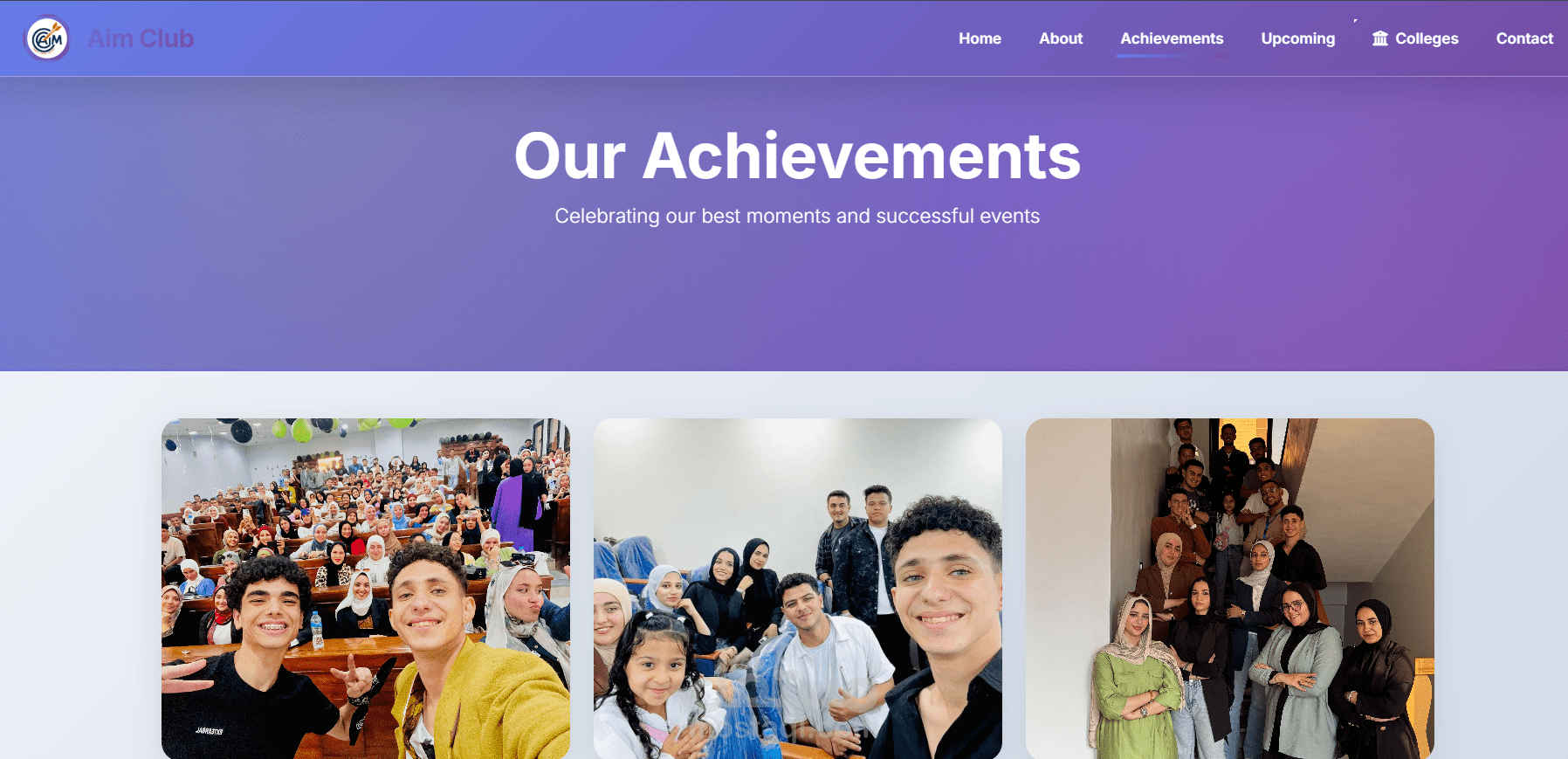Click the gradient underline beneath Achievements

pos(1172,56)
